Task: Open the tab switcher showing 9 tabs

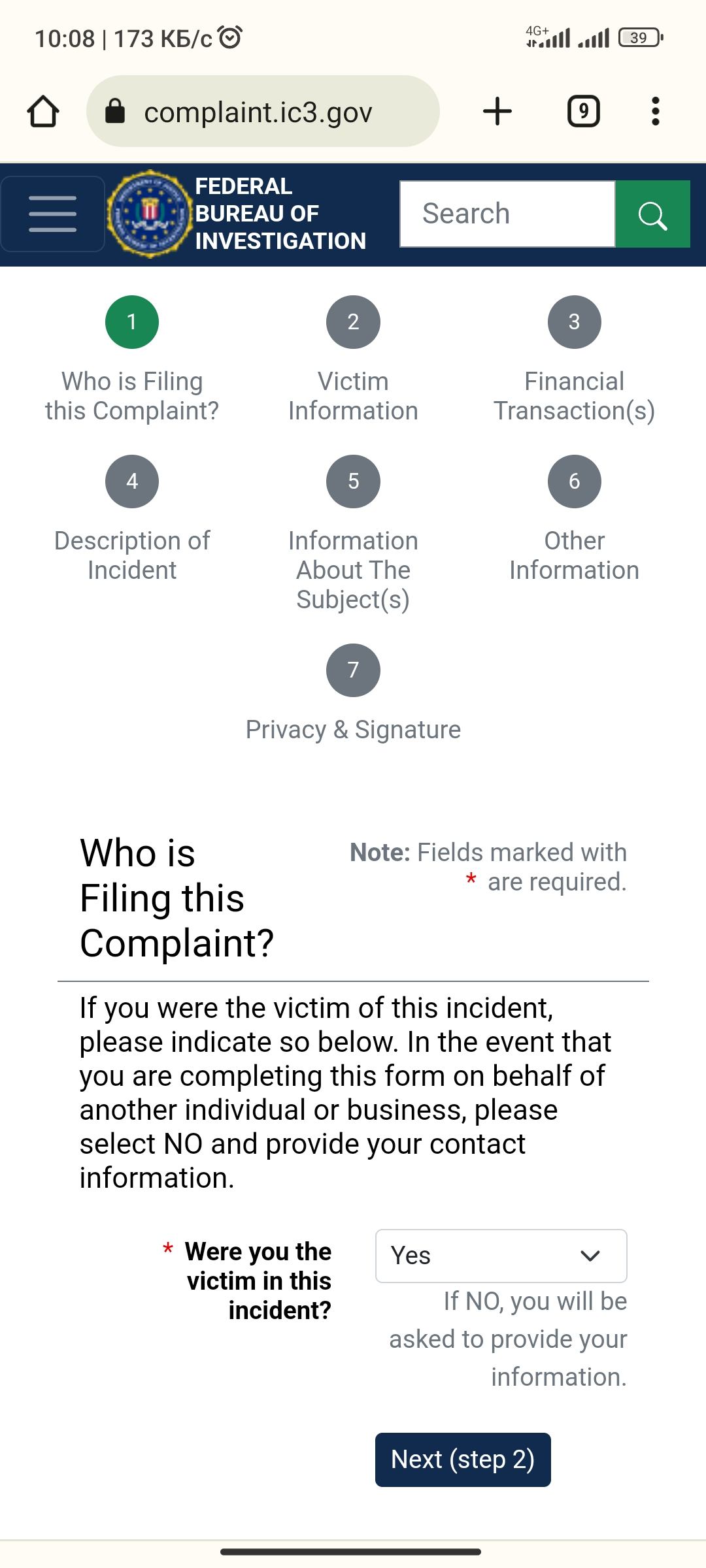Action: tap(583, 111)
